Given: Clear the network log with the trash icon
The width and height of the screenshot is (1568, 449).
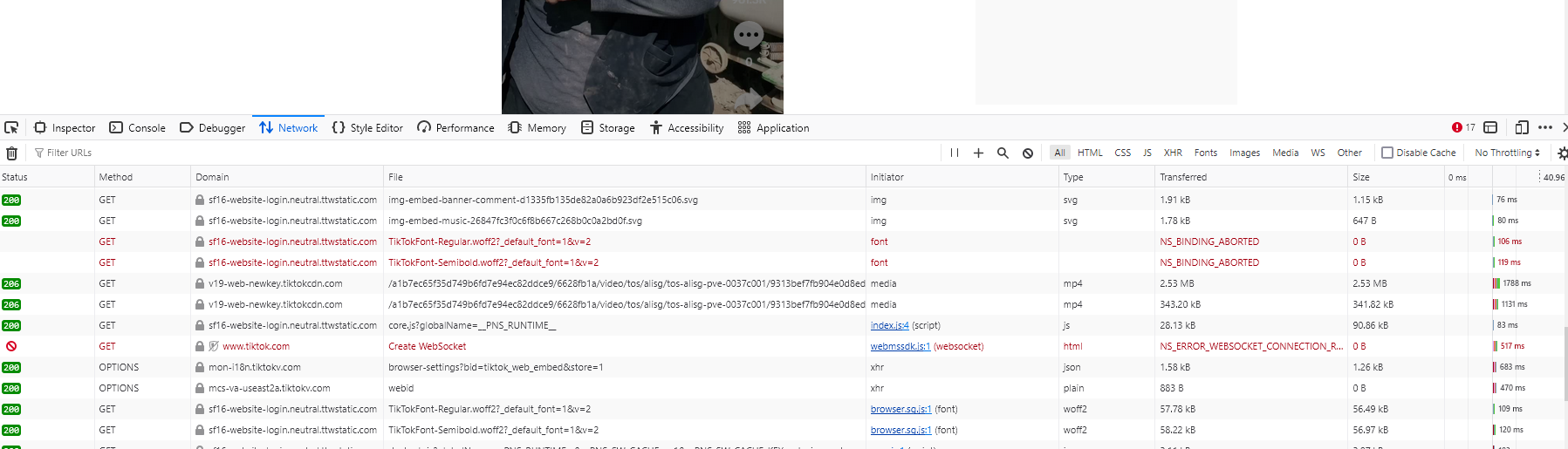Looking at the screenshot, I should [x=11, y=153].
